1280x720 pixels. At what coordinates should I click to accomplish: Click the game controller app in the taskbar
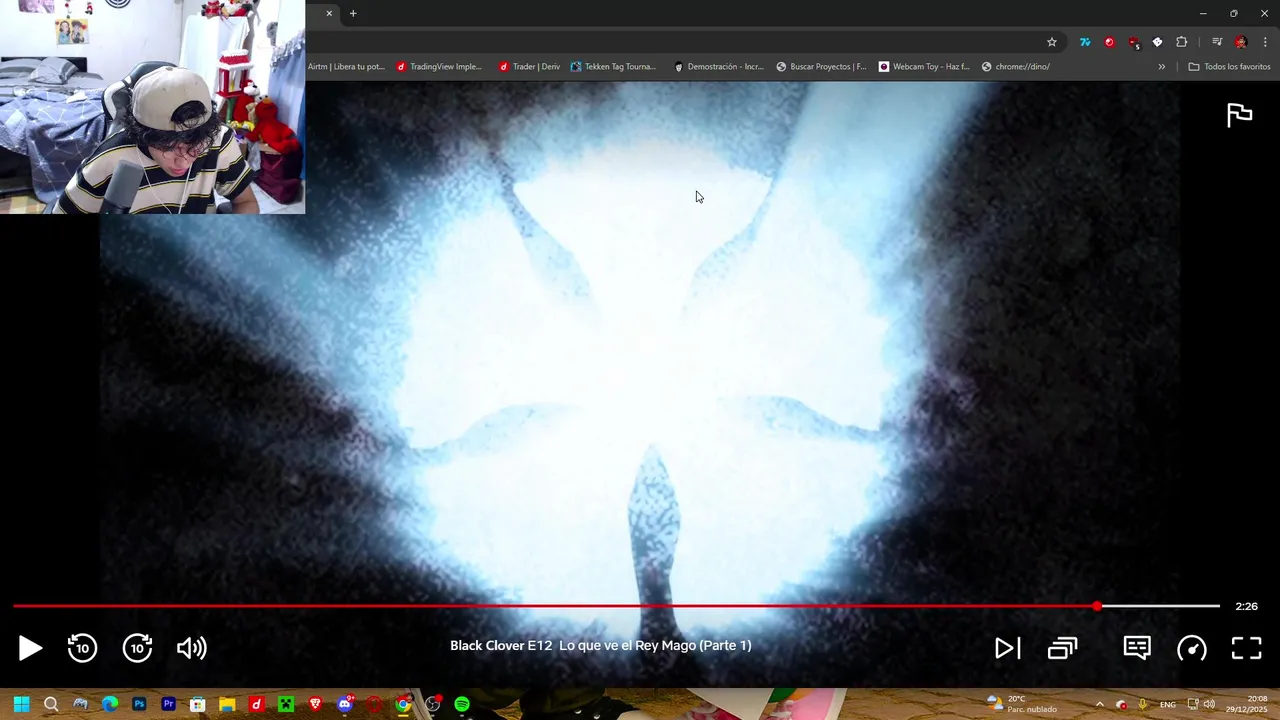click(80, 704)
